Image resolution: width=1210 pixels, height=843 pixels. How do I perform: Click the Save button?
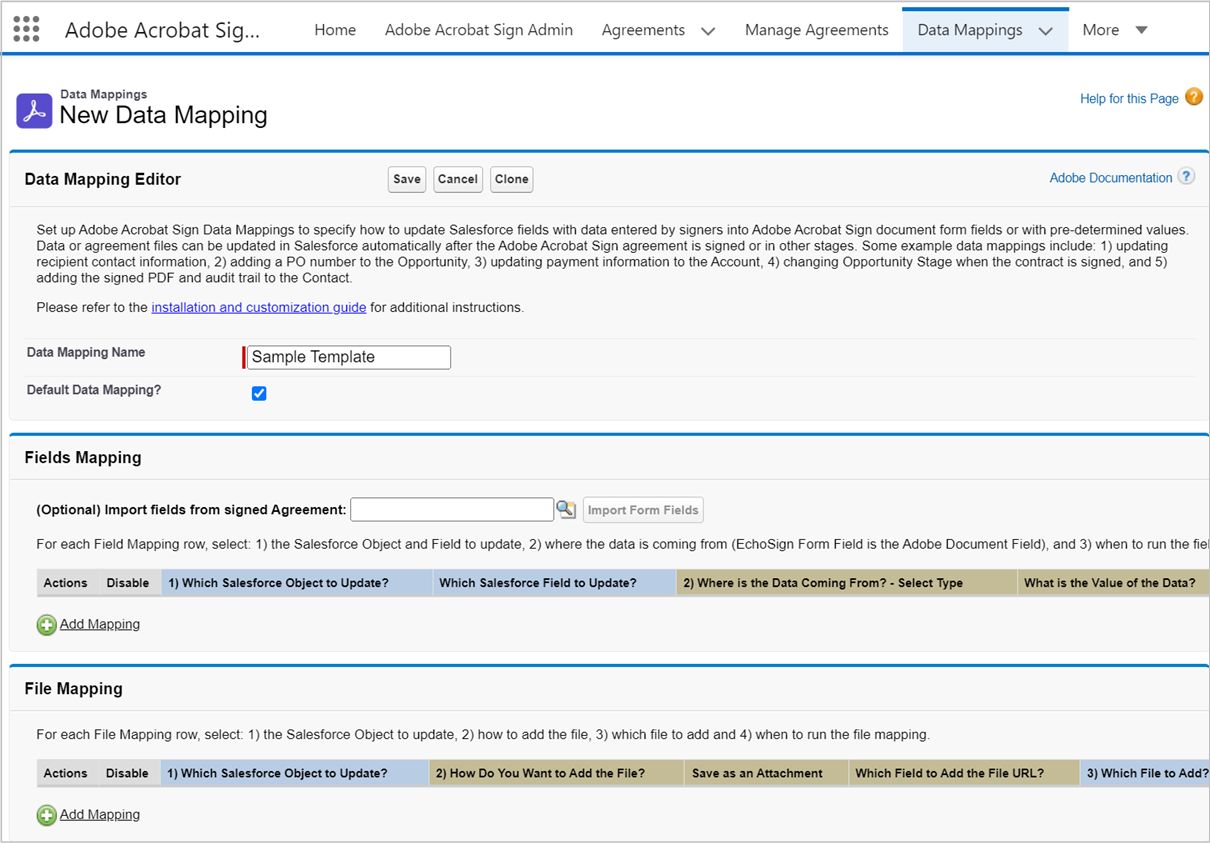point(407,179)
